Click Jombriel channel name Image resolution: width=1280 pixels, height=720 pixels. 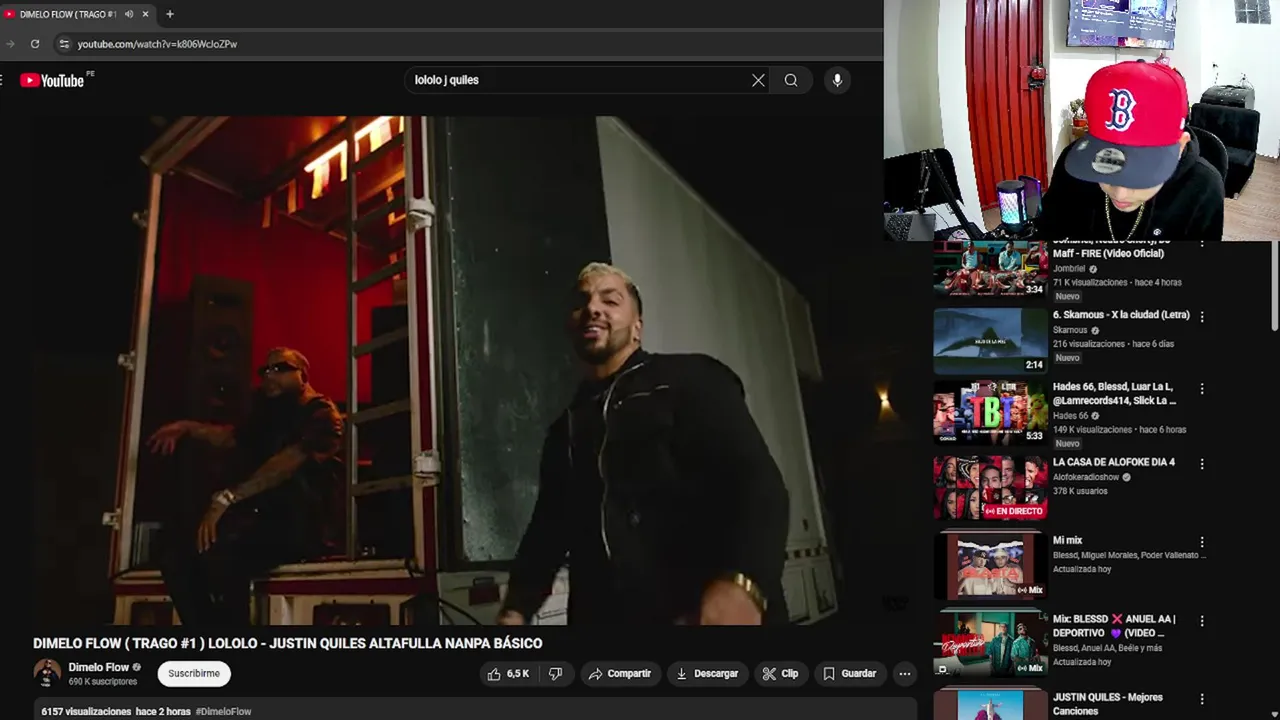click(1070, 269)
